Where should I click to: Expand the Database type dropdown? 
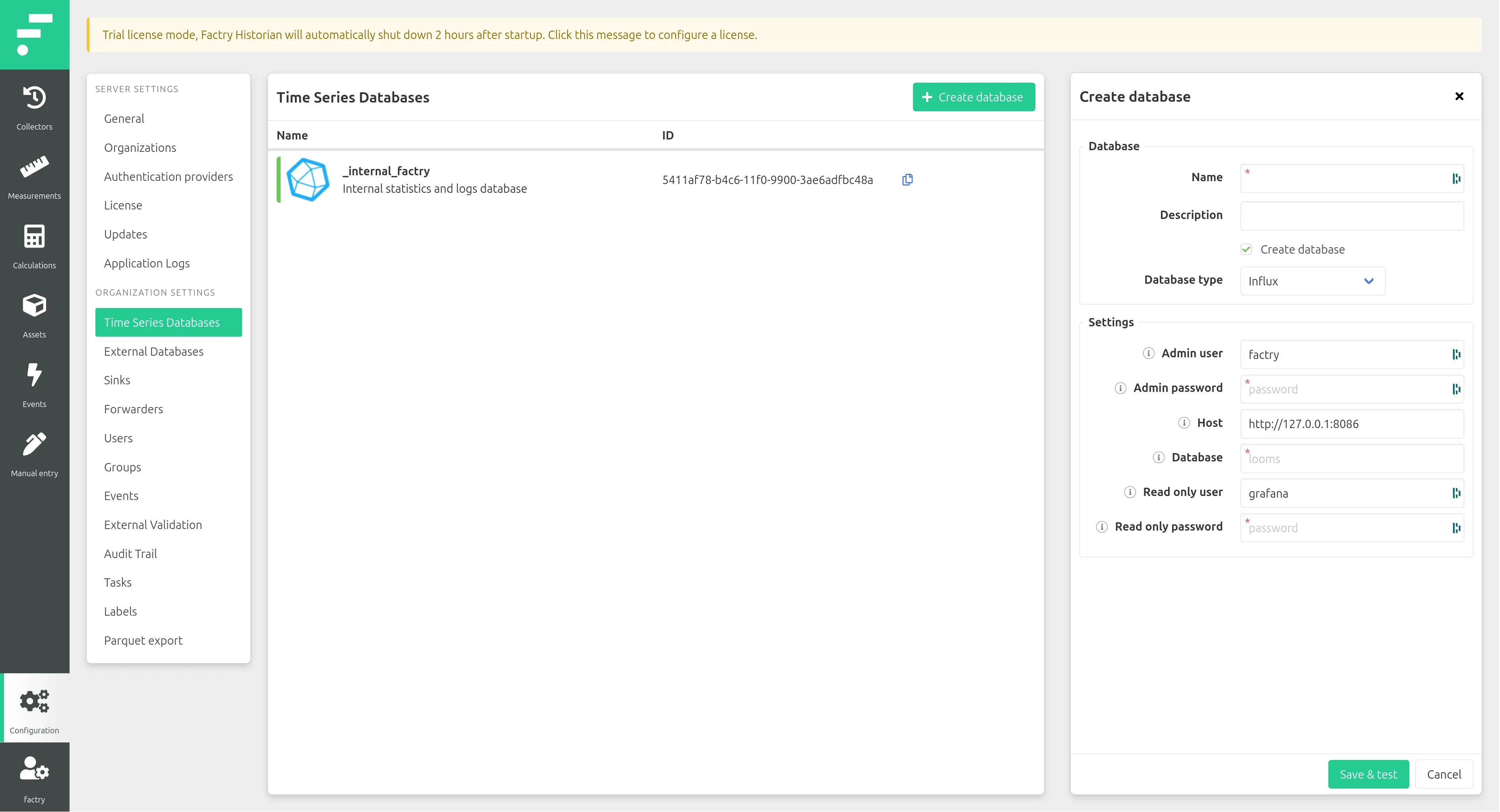(x=1312, y=281)
